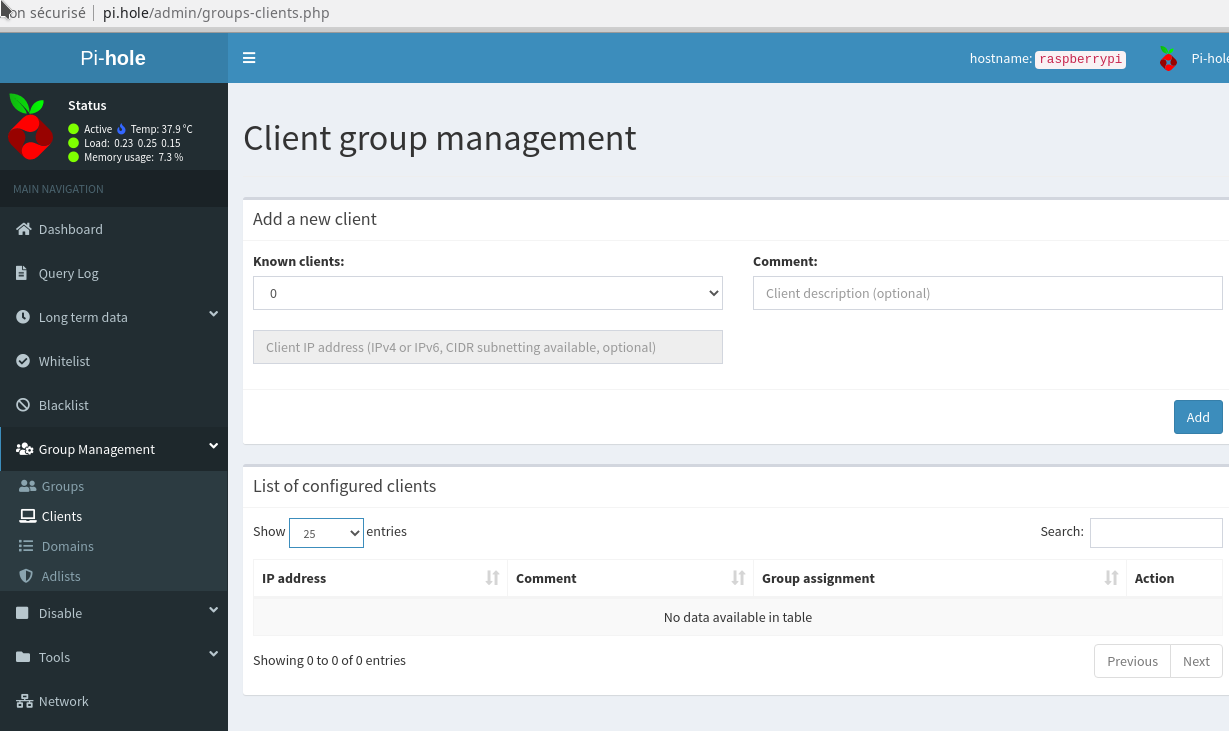Sort by IP address column arrows
Screen dimensions: 1229x731
coord(492,578)
